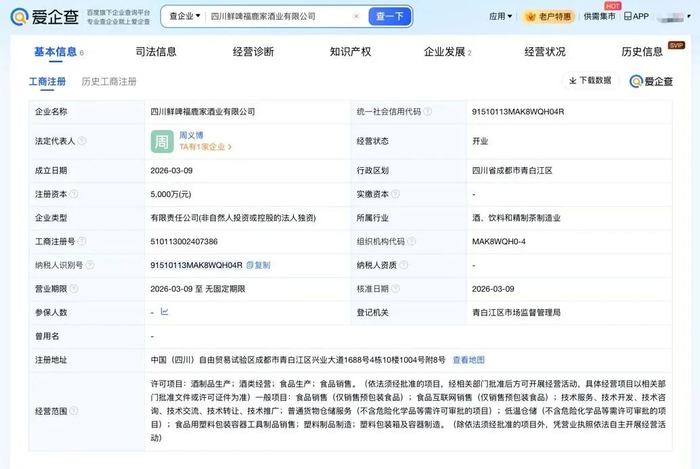Switch to 司法信息 tab
Viewport: 700px width, 469px height.
156,52
